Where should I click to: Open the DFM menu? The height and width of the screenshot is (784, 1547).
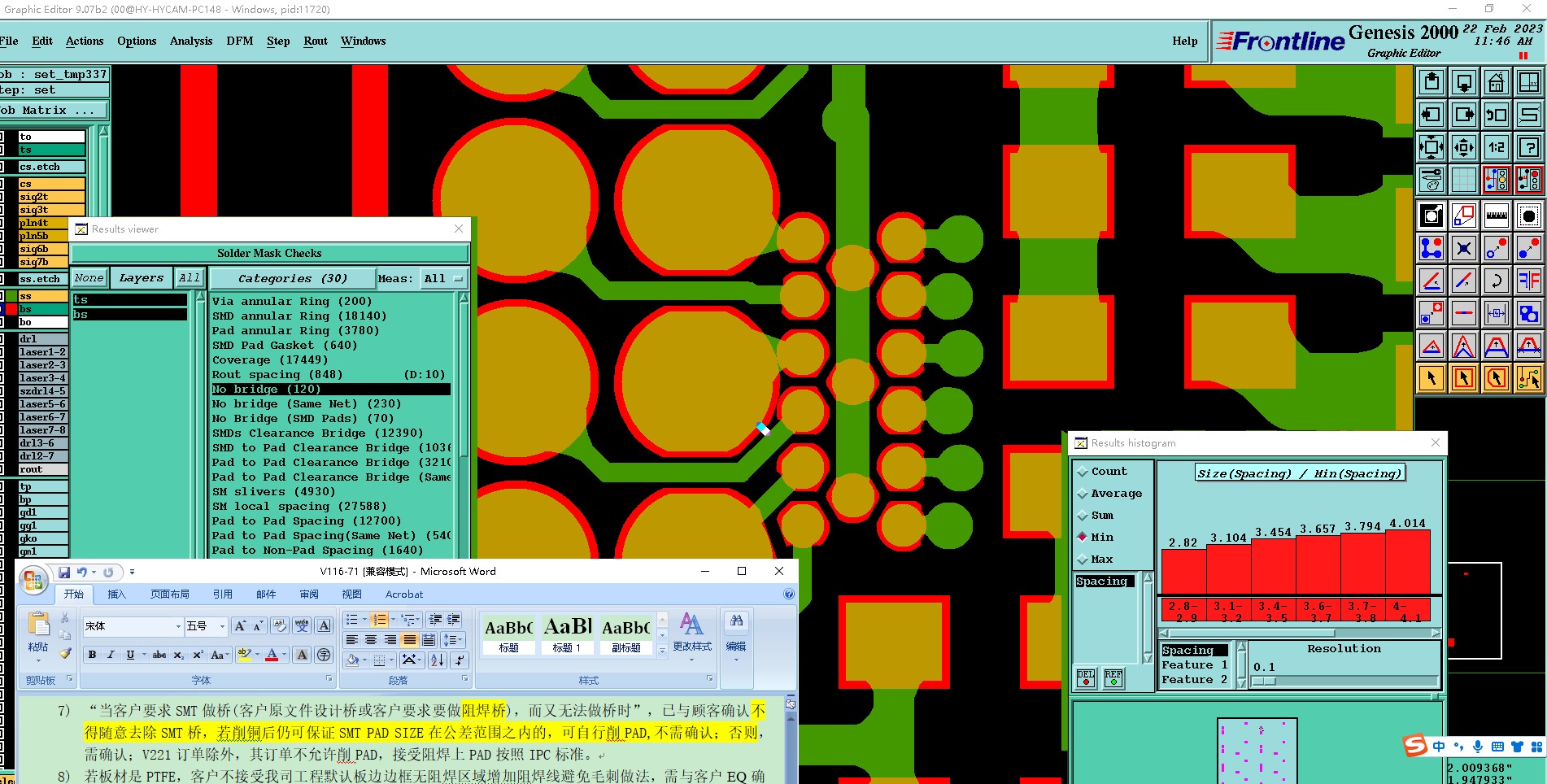[x=240, y=41]
